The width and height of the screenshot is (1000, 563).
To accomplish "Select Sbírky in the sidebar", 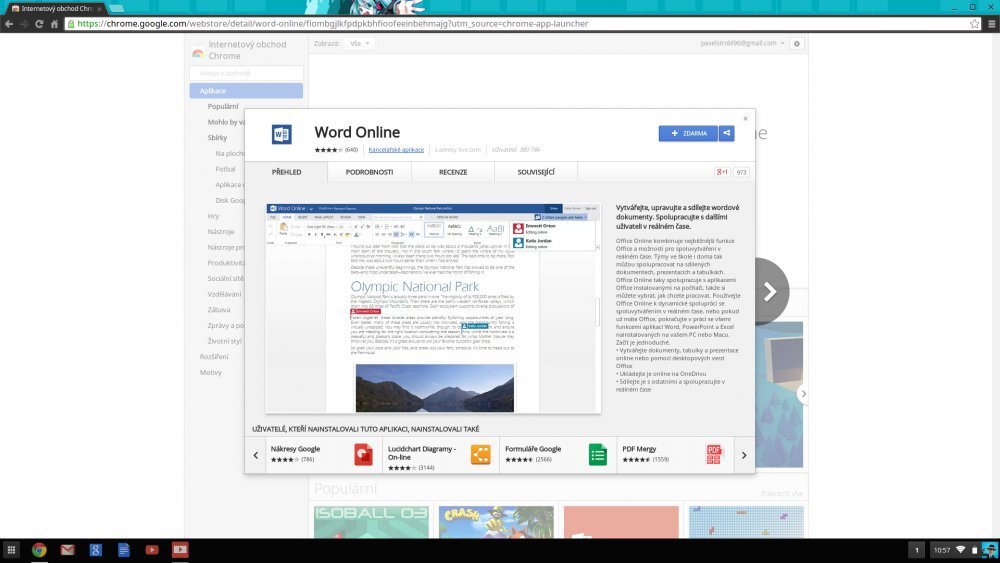I will click(217, 138).
